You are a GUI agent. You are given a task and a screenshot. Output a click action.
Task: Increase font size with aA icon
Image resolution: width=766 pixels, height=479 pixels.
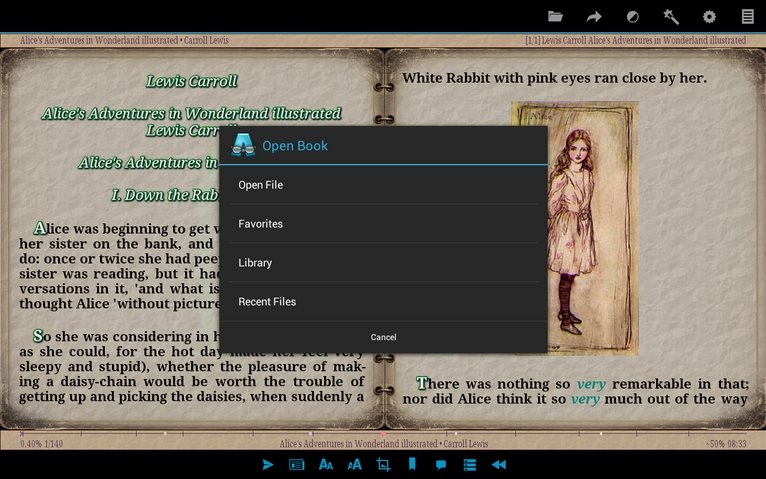[x=354, y=464]
